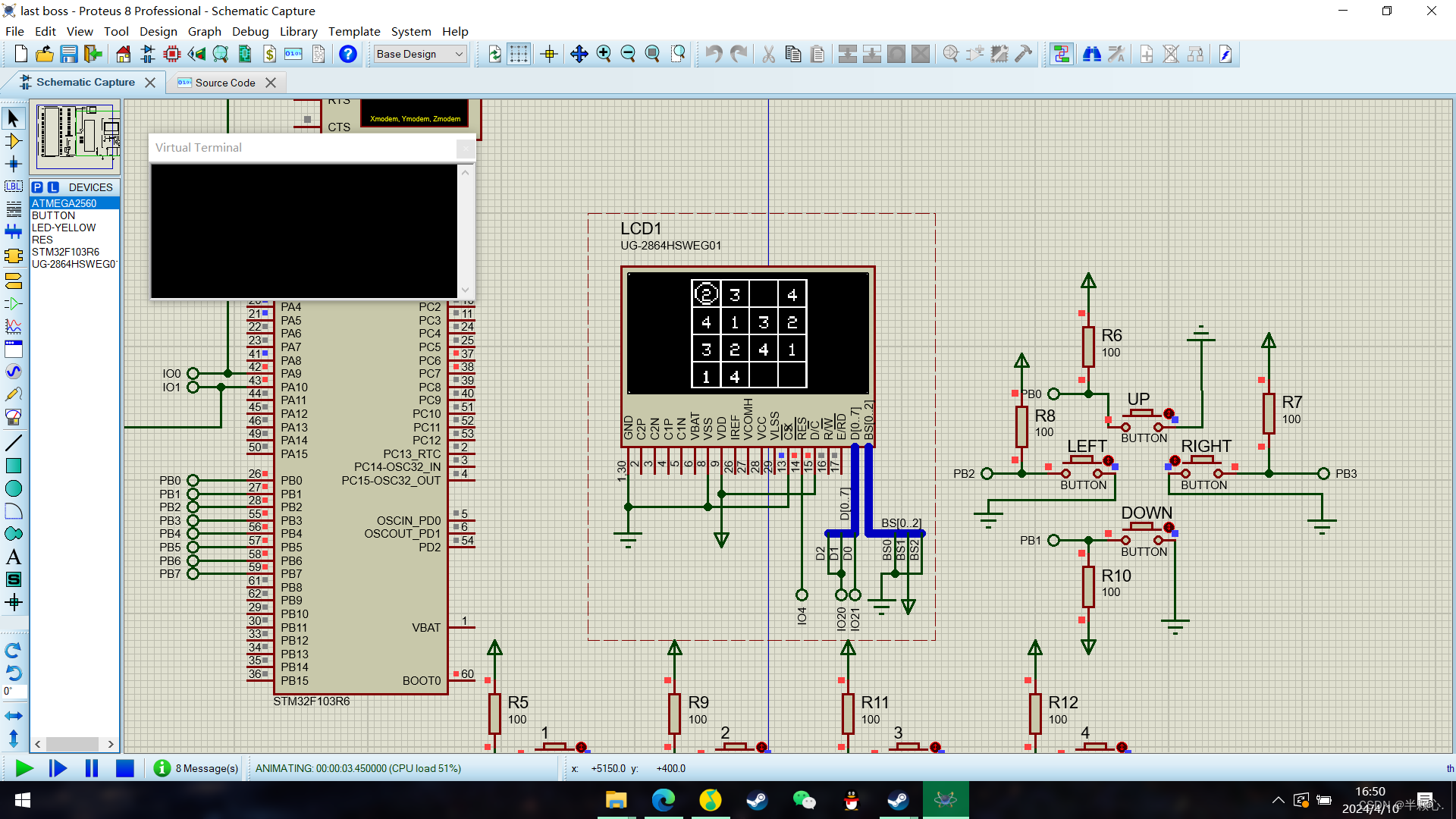Image resolution: width=1456 pixels, height=819 pixels.
Task: Toggle the grid display on or off
Action: click(519, 54)
